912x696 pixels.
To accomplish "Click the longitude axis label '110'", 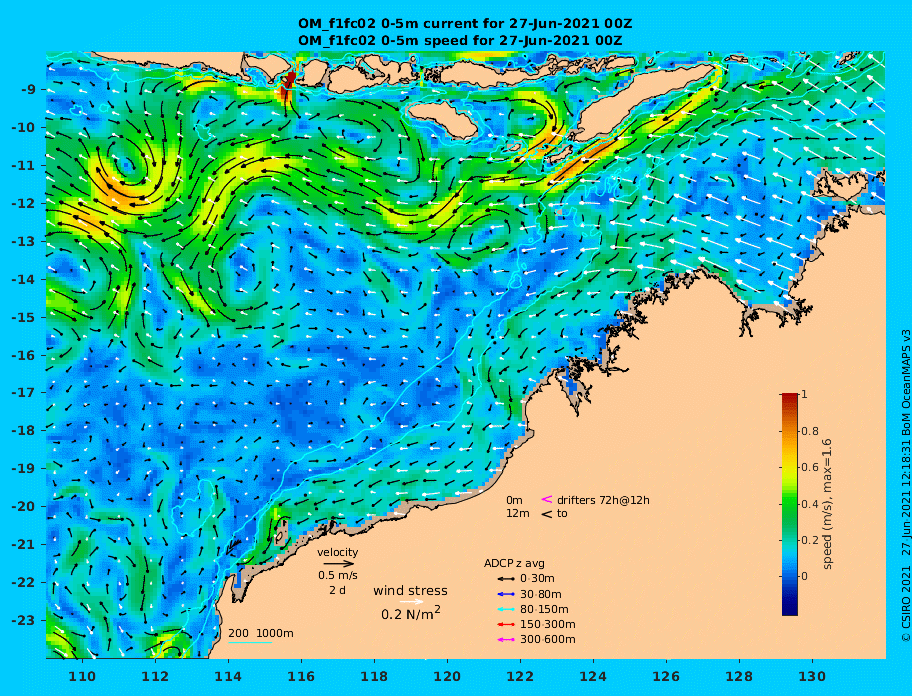I will (82, 677).
